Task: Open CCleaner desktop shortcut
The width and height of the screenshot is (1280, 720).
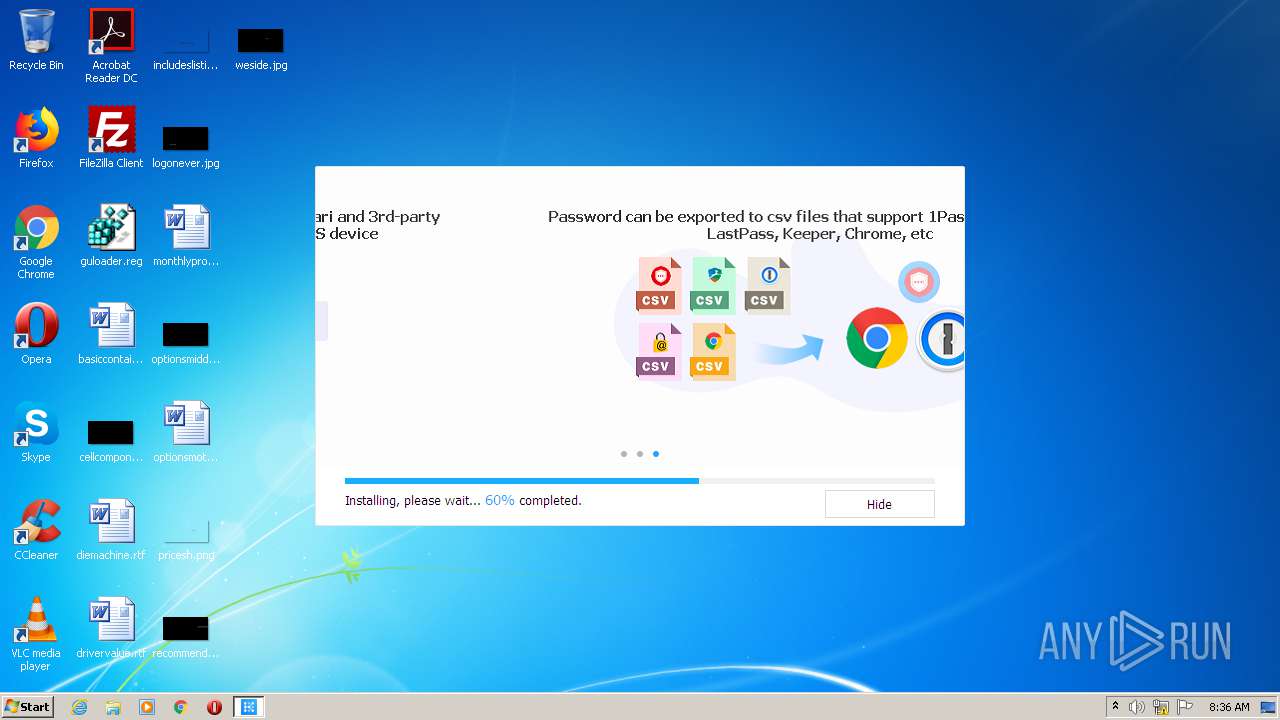Action: tap(36, 530)
